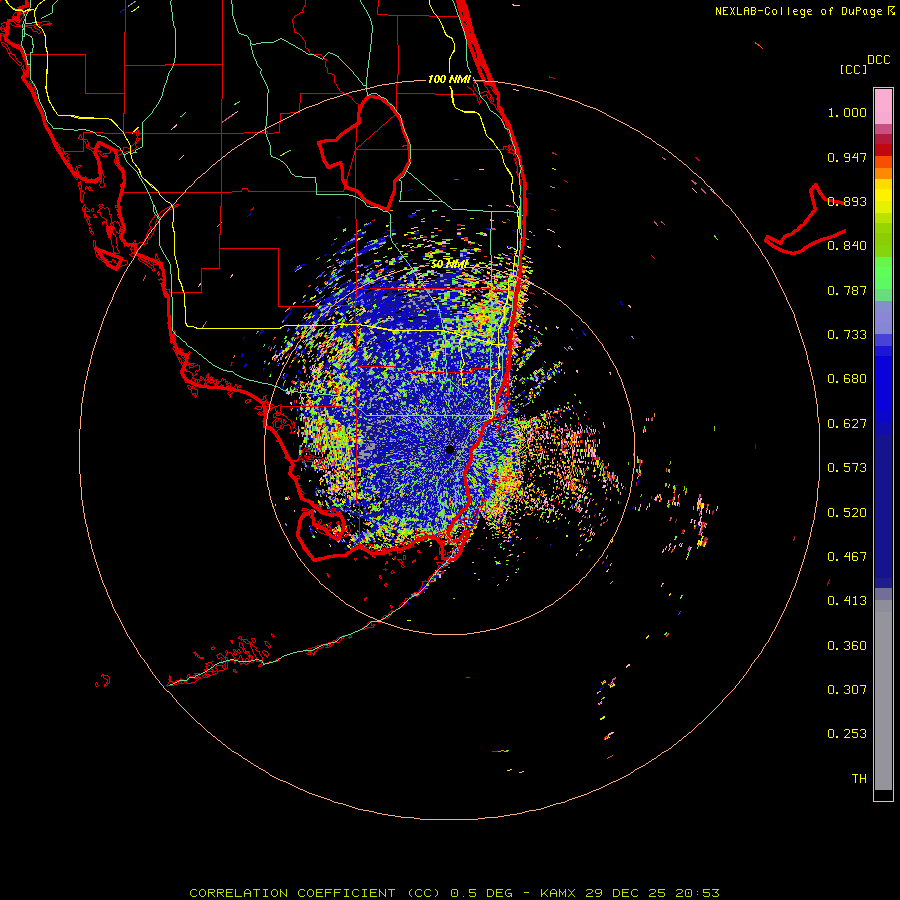
Task: Click the 0.360 legend value
Action: [847, 646]
